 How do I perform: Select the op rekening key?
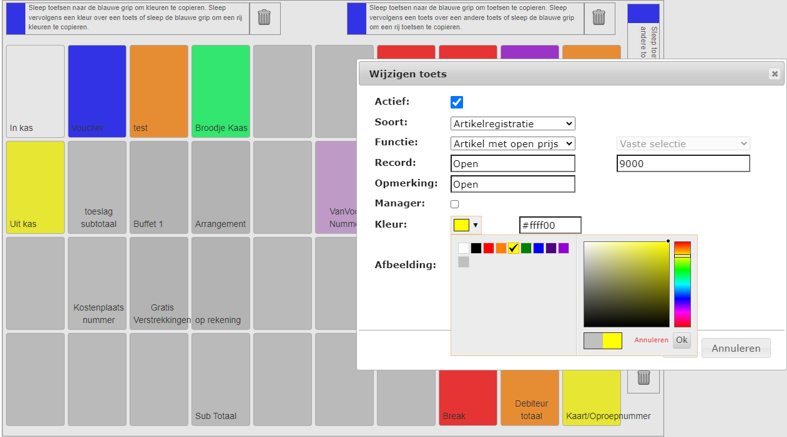[221, 283]
